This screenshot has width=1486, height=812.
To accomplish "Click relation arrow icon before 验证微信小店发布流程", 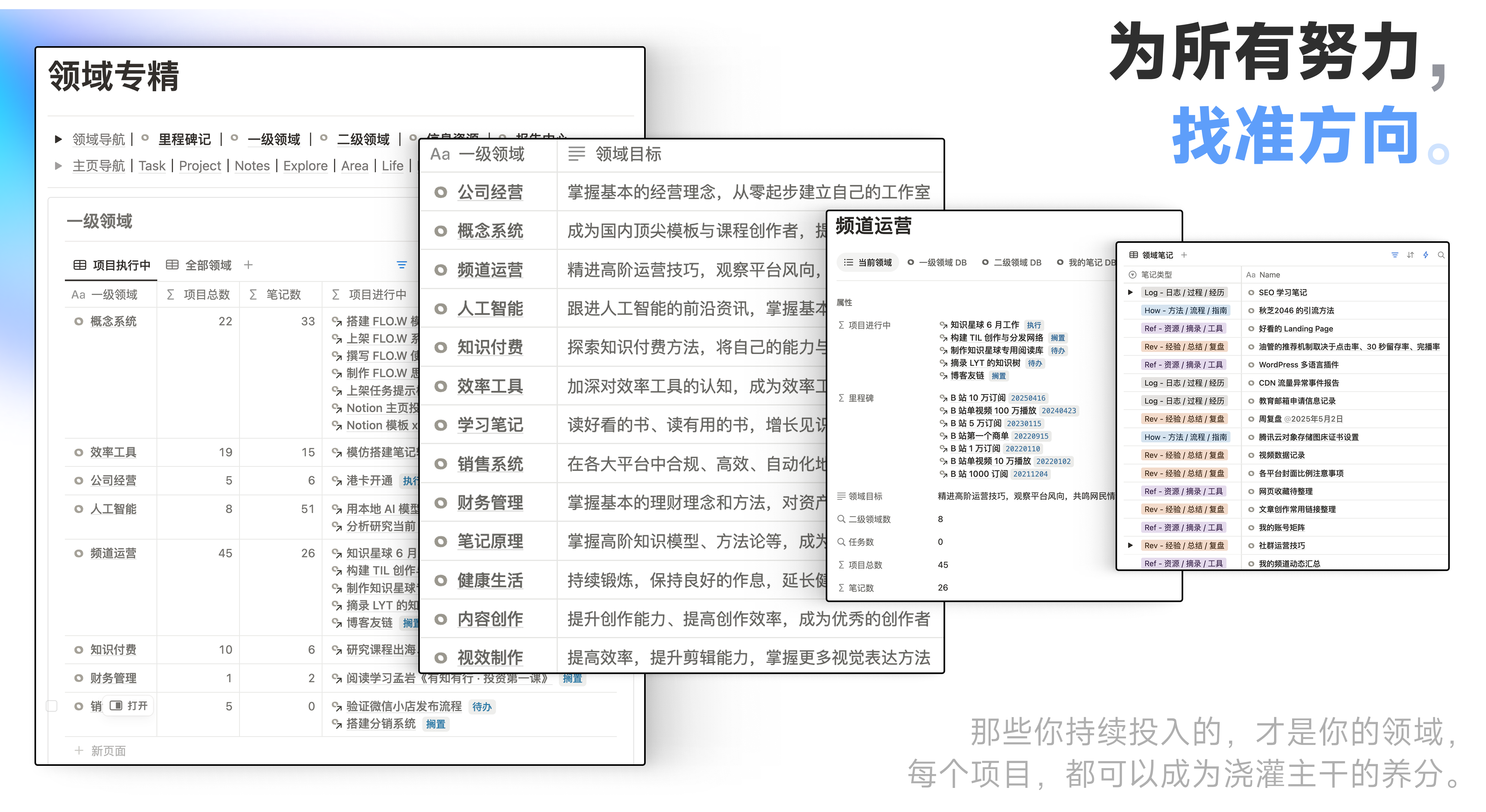I will click(x=337, y=706).
